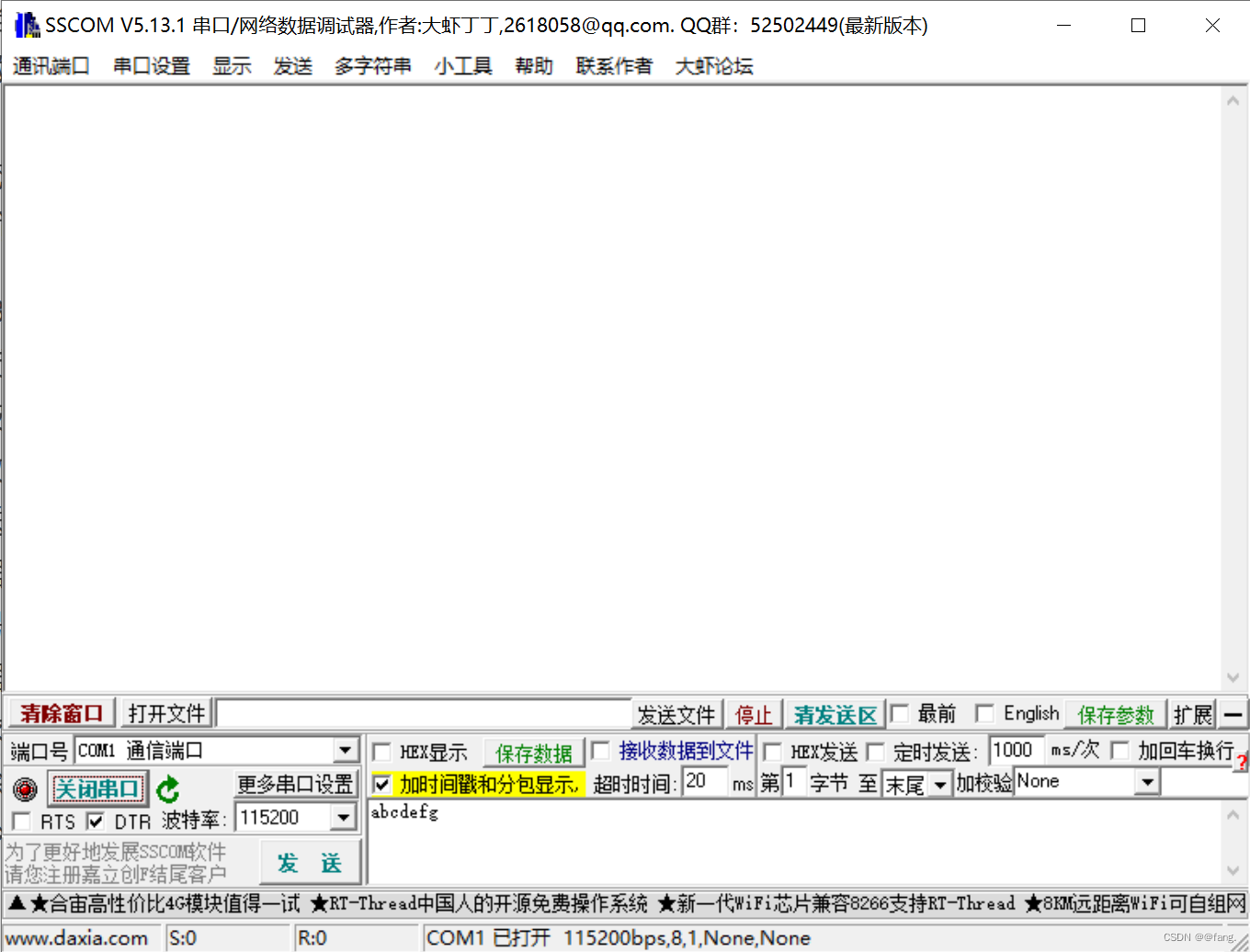
Task: Click the 超时时间 20 ms input field
Action: 705,782
